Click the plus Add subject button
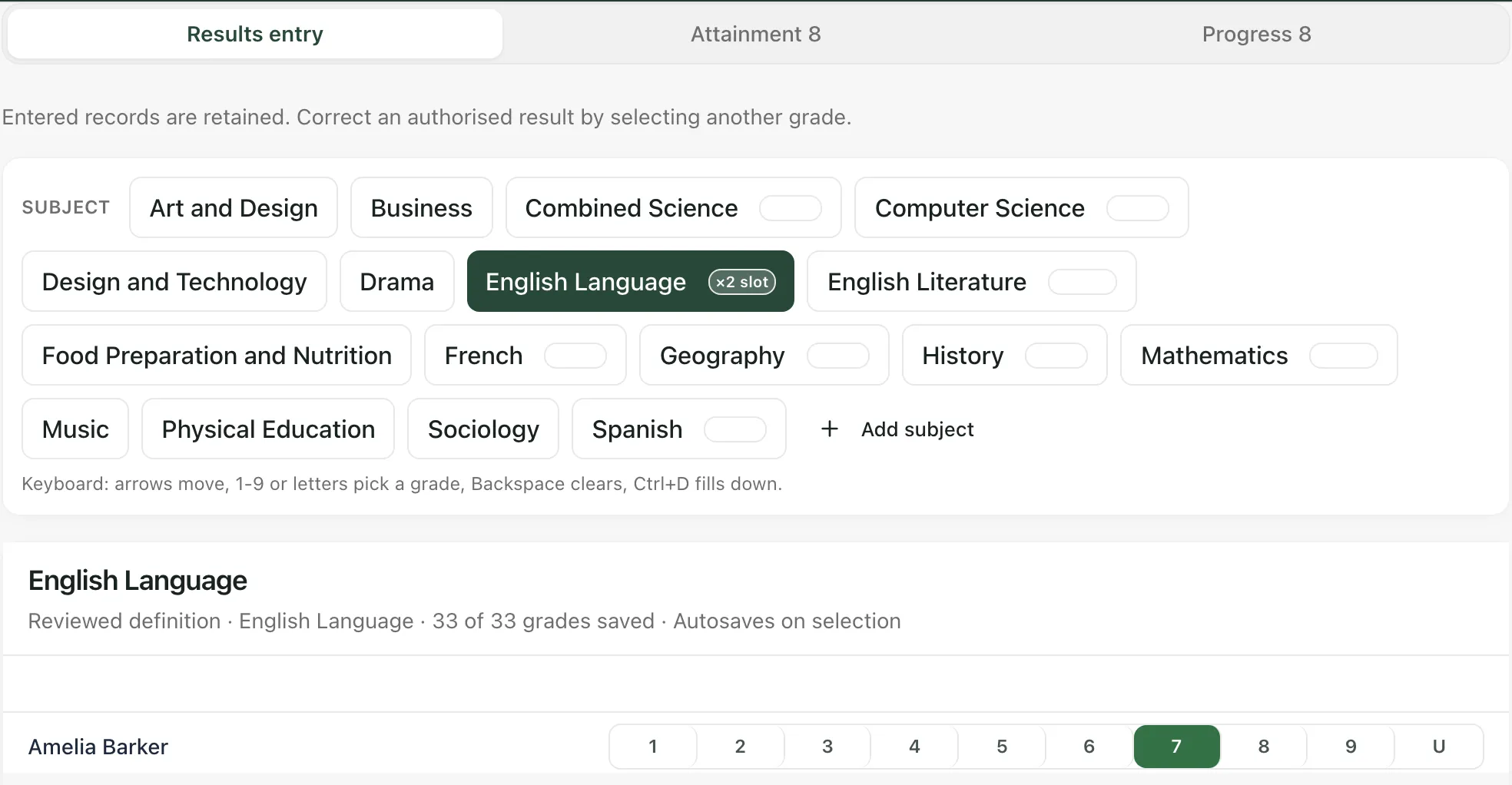Viewport: 1512px width, 785px height. click(x=897, y=429)
